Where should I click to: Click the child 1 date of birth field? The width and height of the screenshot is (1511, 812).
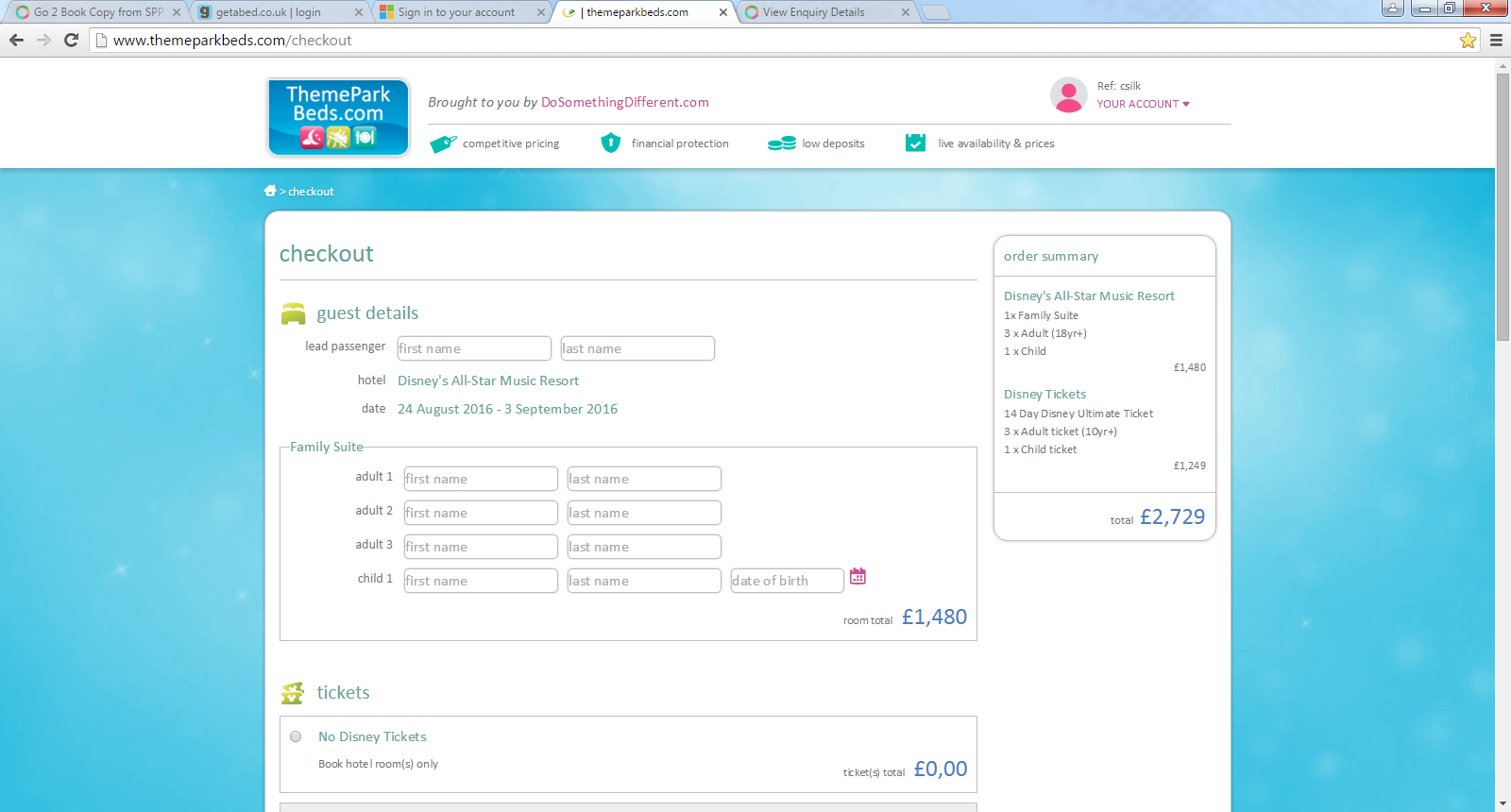(x=788, y=581)
